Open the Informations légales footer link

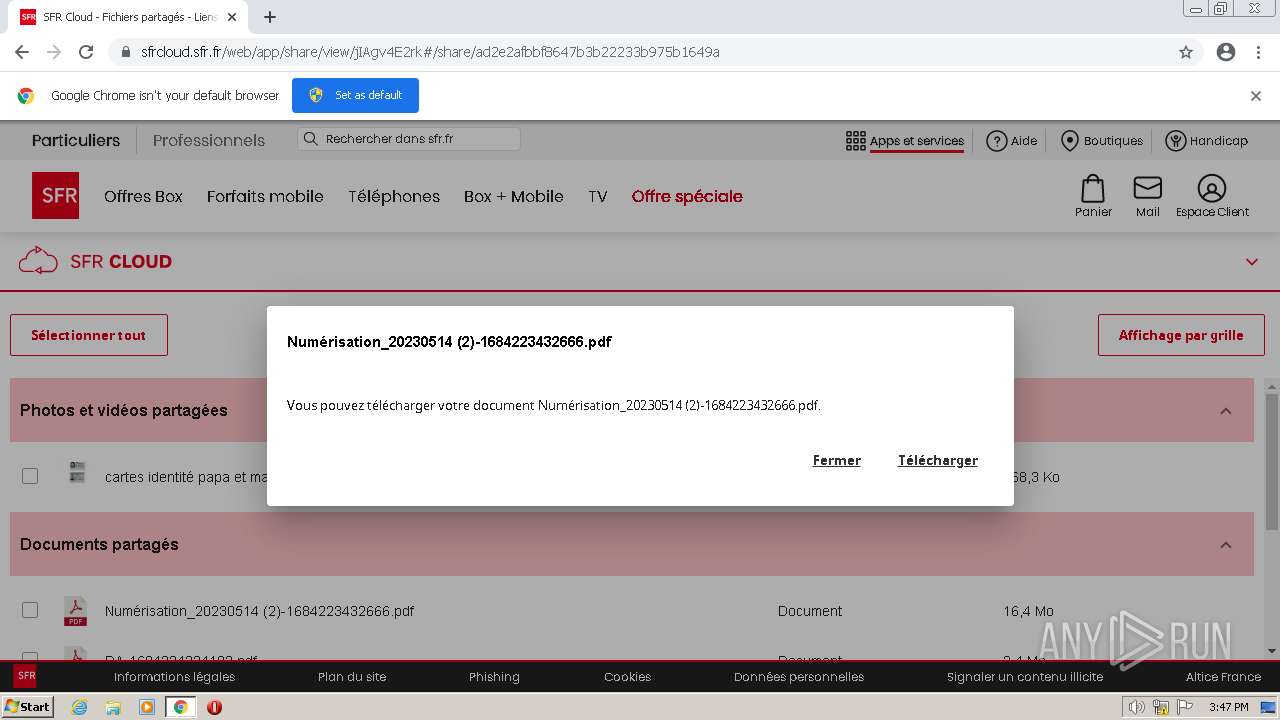(174, 677)
